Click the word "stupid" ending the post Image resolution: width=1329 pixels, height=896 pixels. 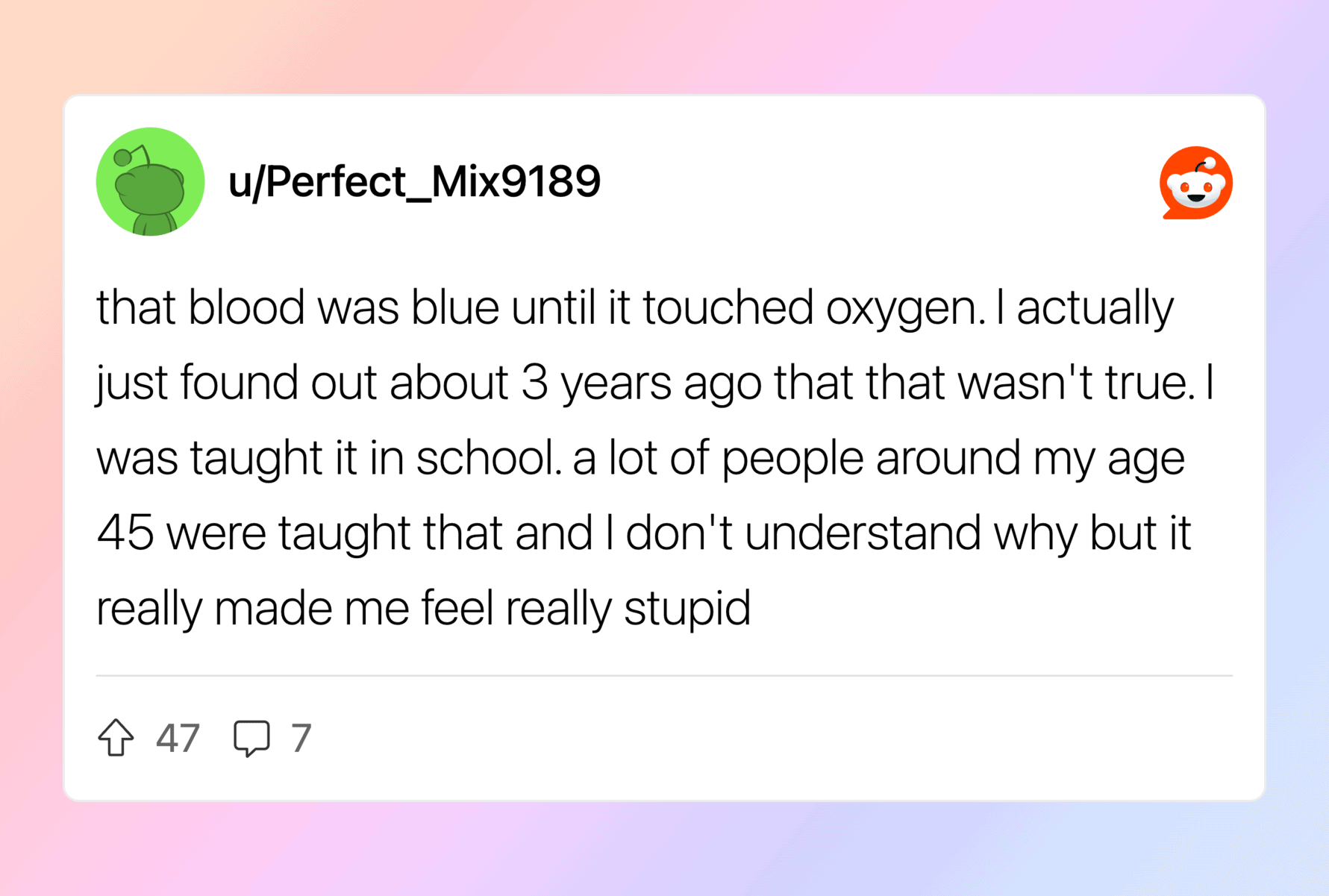(687, 608)
